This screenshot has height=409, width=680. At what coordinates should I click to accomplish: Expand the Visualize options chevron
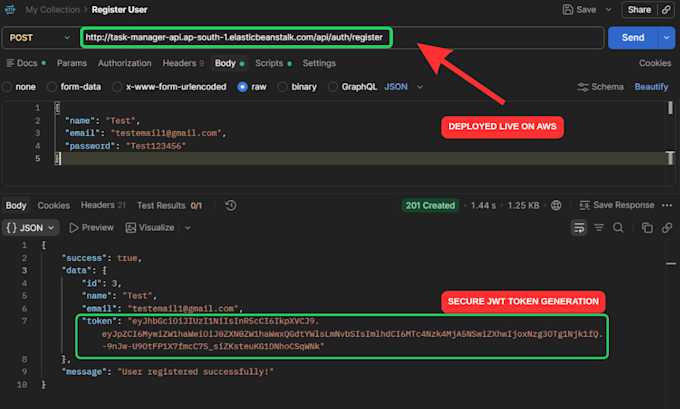pyautogui.click(x=187, y=228)
